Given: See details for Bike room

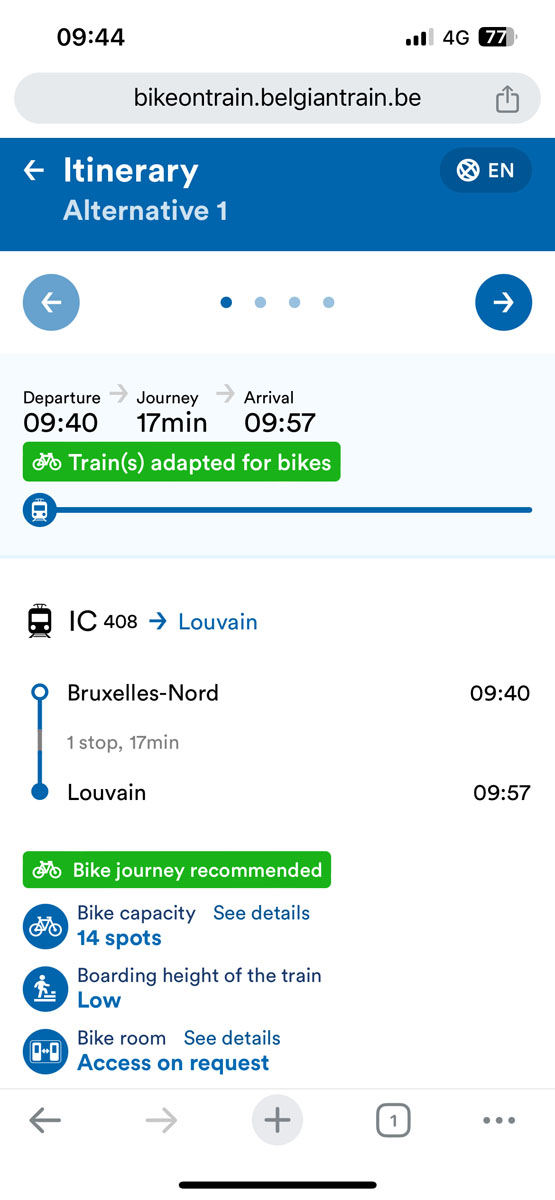Looking at the screenshot, I should tap(232, 1038).
